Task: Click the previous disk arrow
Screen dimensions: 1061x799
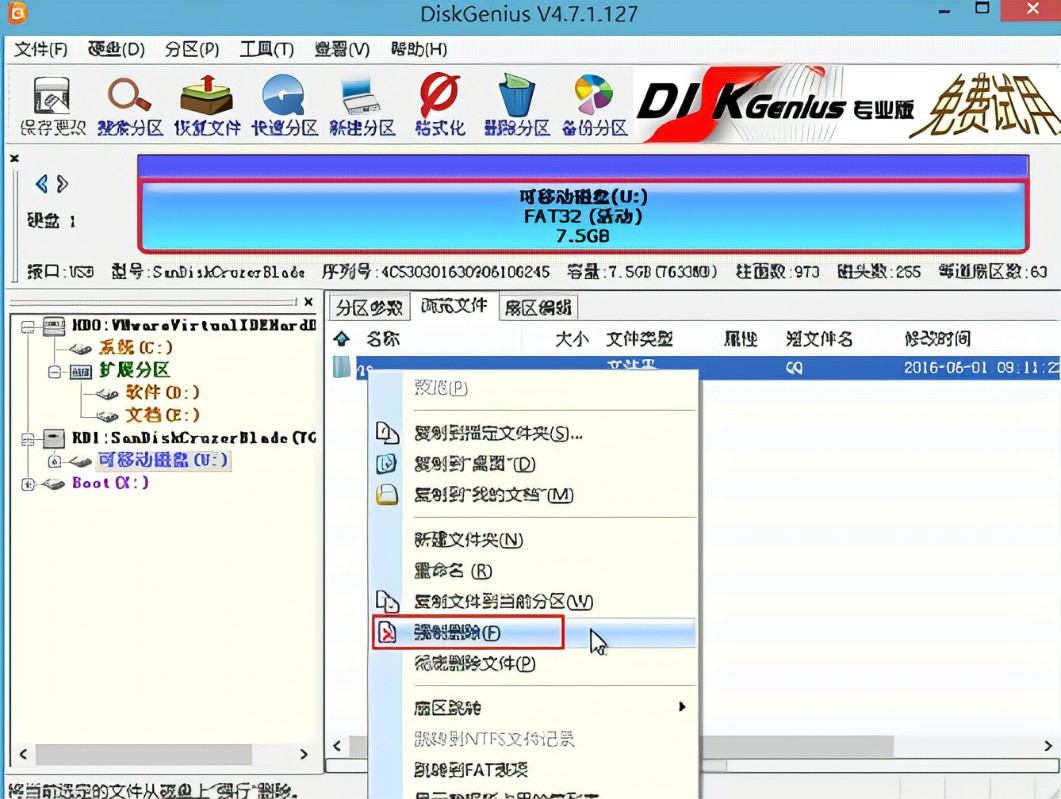Action: [x=42, y=184]
